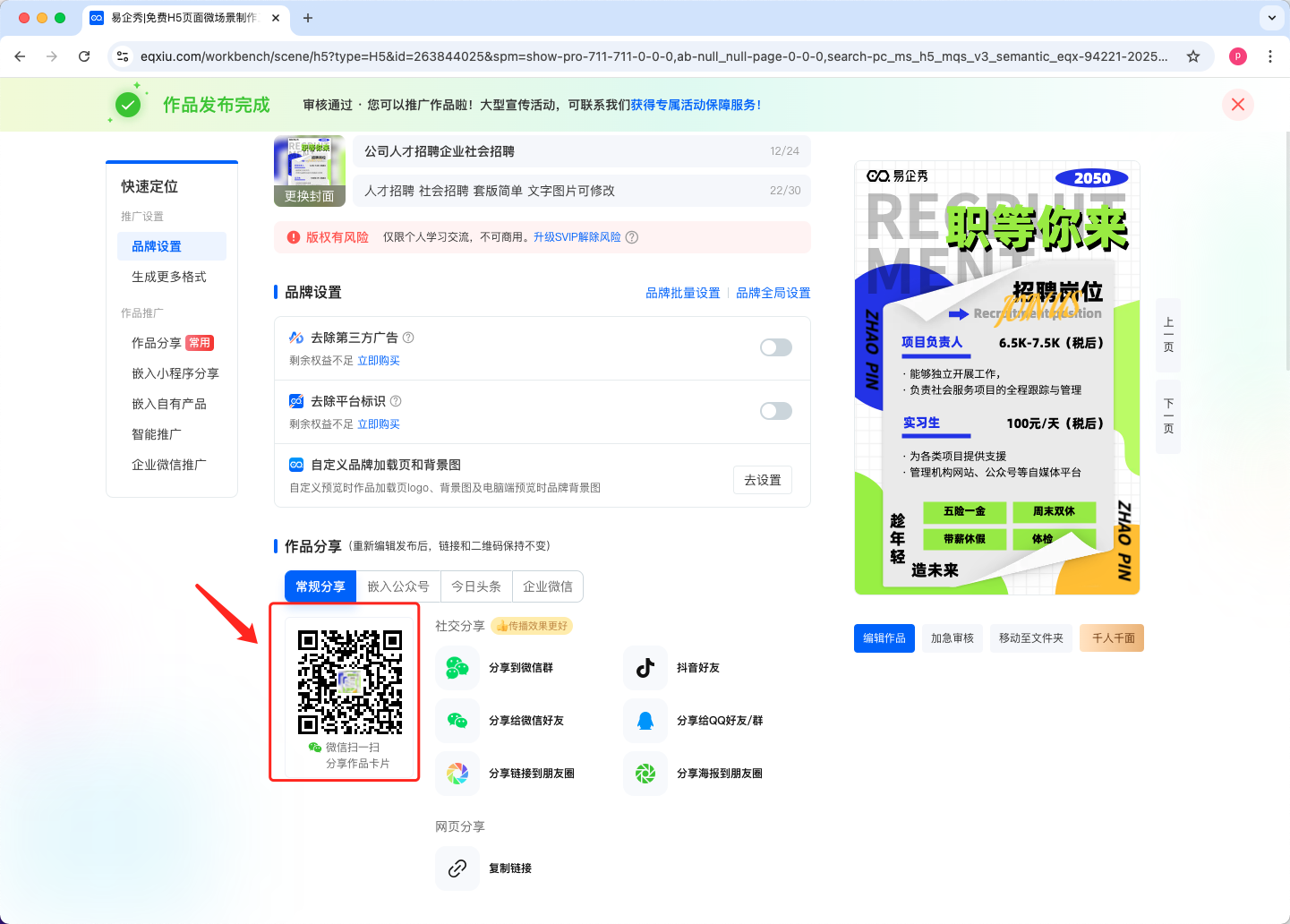Image resolution: width=1290 pixels, height=924 pixels.
Task: Click the 编辑作品 button
Action: pos(884,638)
